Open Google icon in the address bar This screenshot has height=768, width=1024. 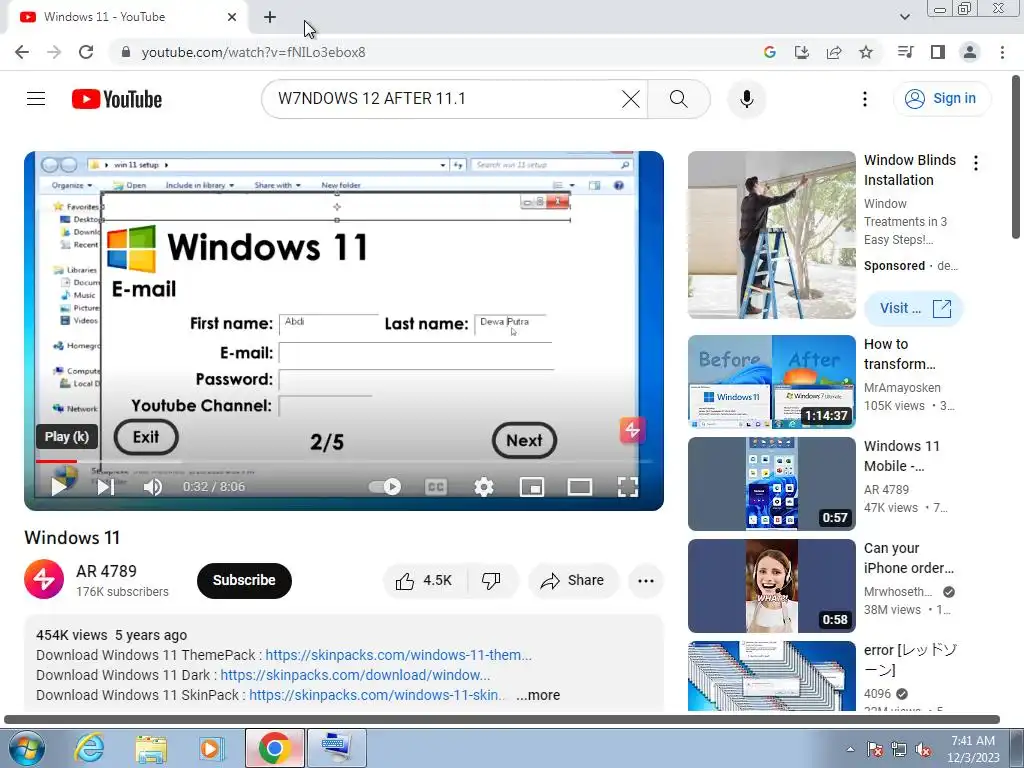click(x=770, y=52)
